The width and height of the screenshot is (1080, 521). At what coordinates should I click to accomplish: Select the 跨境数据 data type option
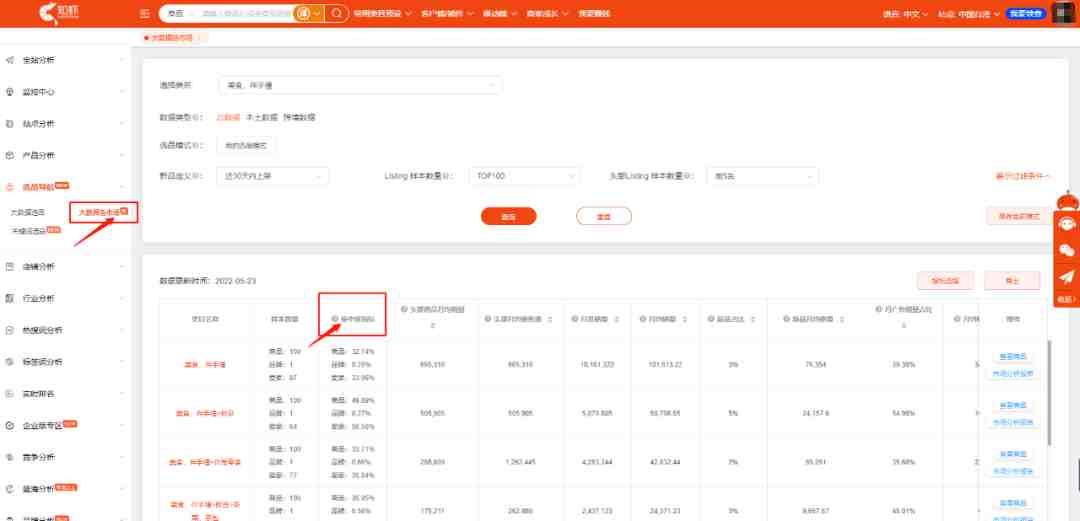tap(299, 117)
